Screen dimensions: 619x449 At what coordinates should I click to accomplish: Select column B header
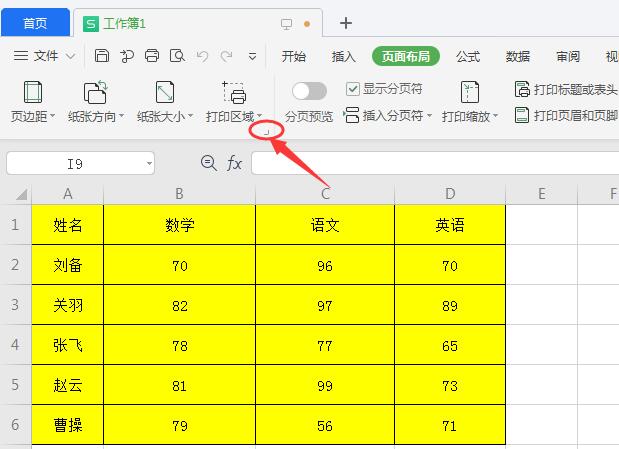click(180, 194)
